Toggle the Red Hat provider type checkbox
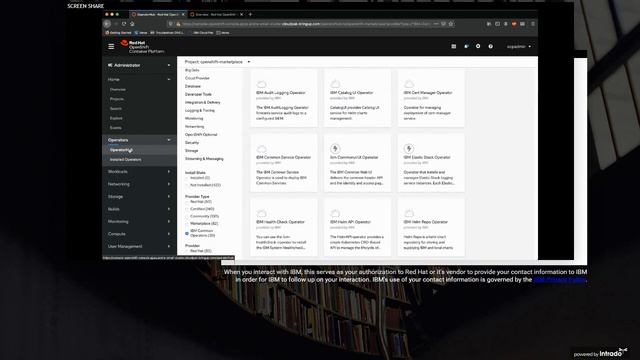 (x=187, y=202)
